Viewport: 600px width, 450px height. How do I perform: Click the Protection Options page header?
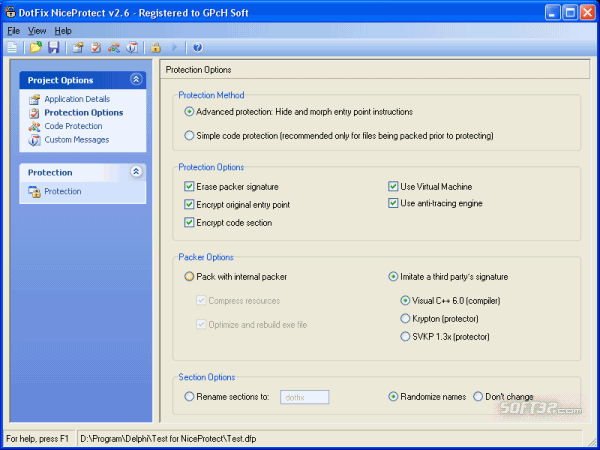pyautogui.click(x=198, y=70)
